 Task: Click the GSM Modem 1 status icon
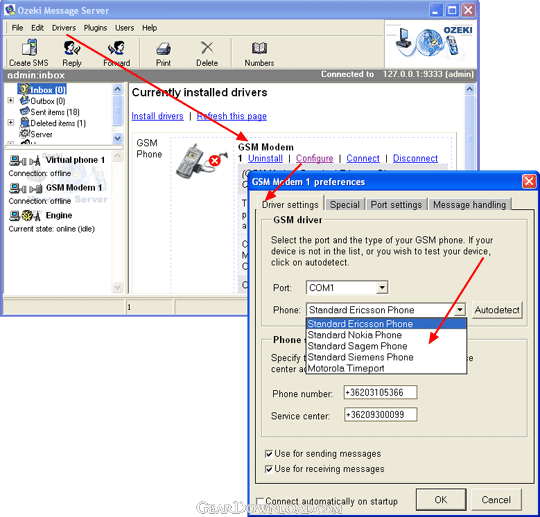25,188
